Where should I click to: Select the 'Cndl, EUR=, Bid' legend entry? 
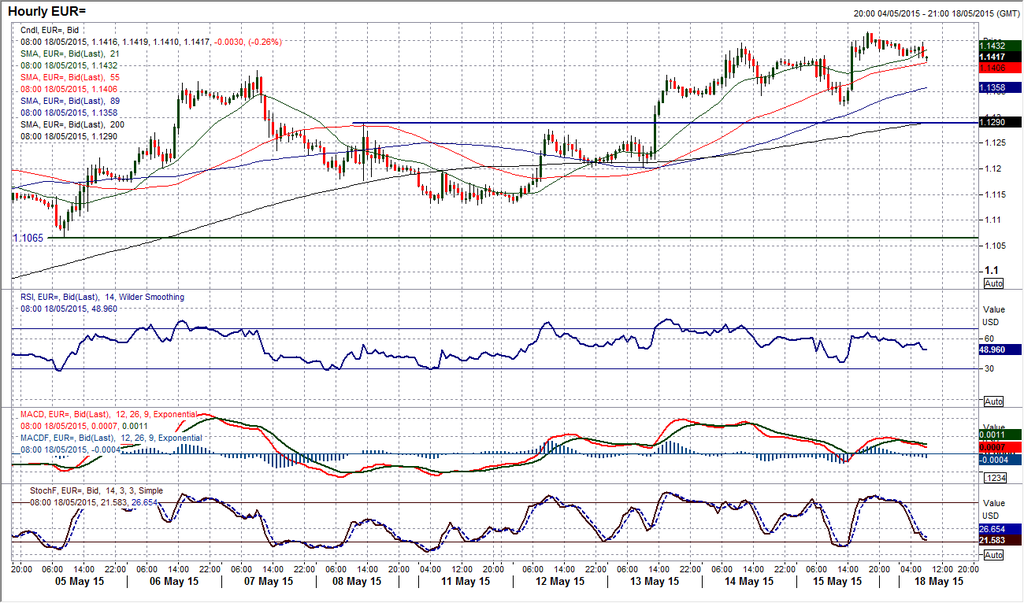click(x=50, y=30)
